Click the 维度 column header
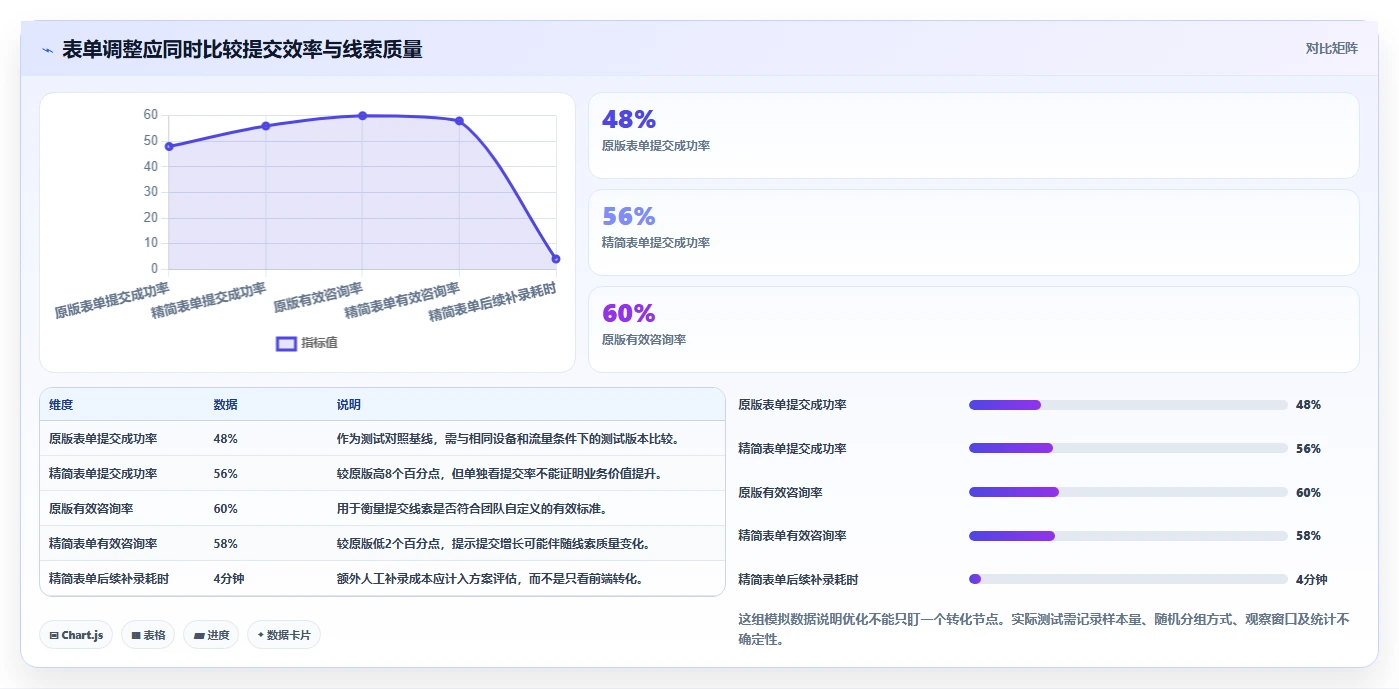 point(61,405)
